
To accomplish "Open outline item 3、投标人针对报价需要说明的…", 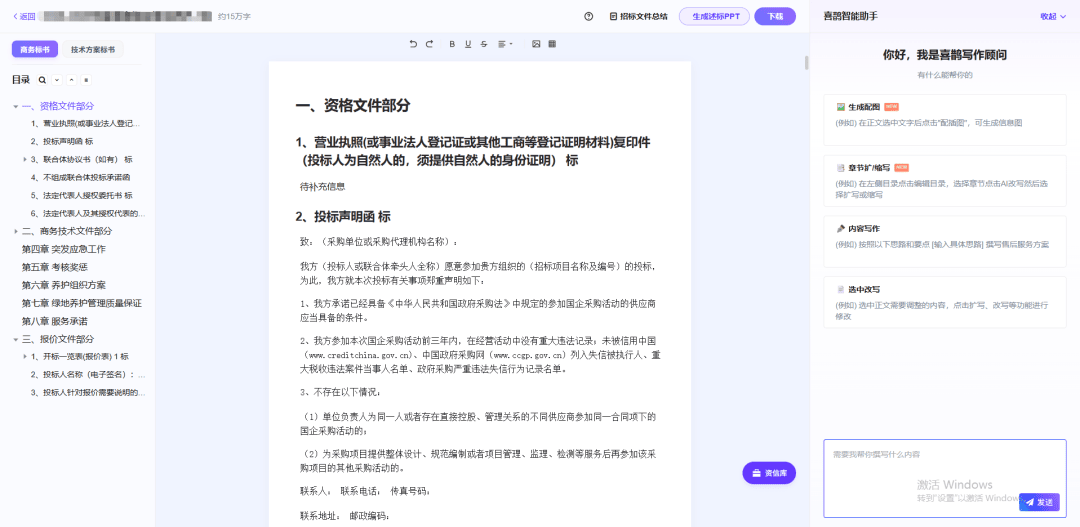I will [x=87, y=393].
